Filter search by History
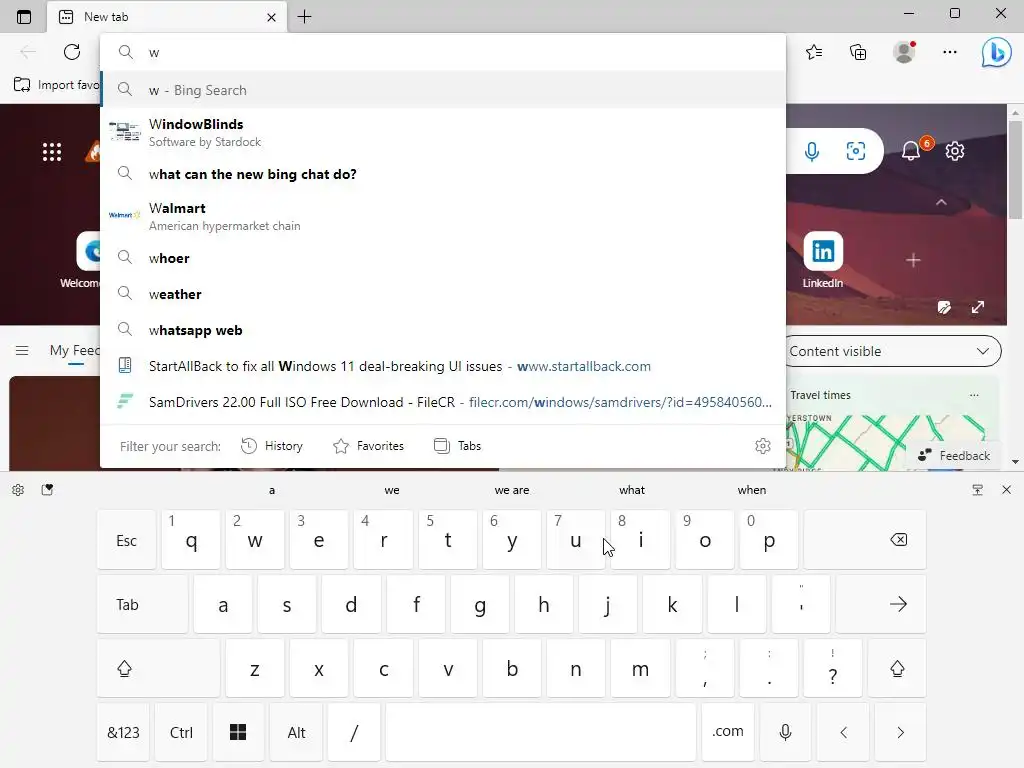The image size is (1024, 768). [272, 446]
